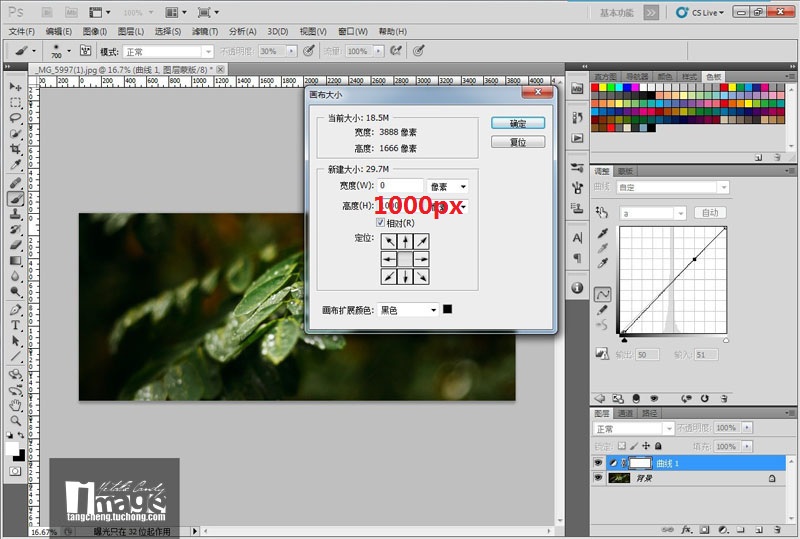Screen dimensions: 800x539
Task: Click the layer style fx icon
Action: pos(687,528)
